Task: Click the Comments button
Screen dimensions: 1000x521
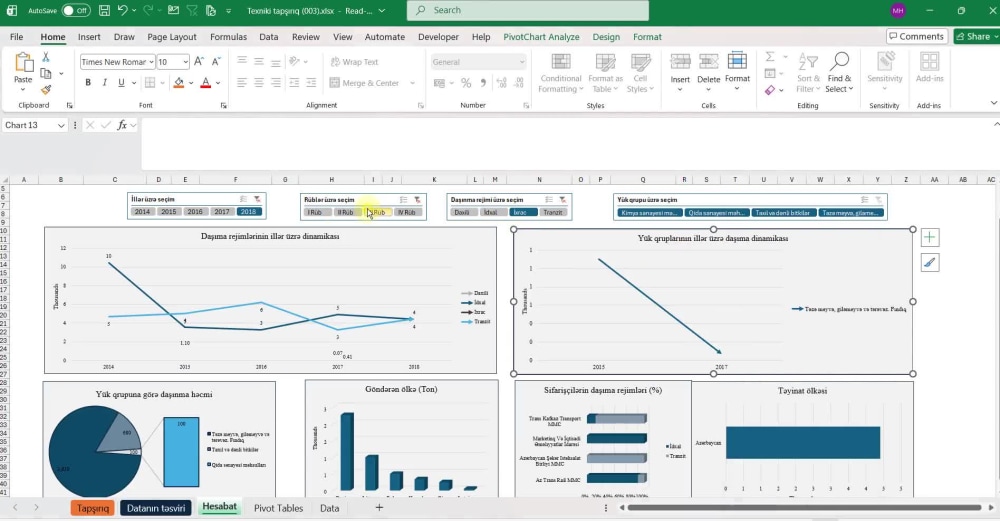Action: [916, 36]
